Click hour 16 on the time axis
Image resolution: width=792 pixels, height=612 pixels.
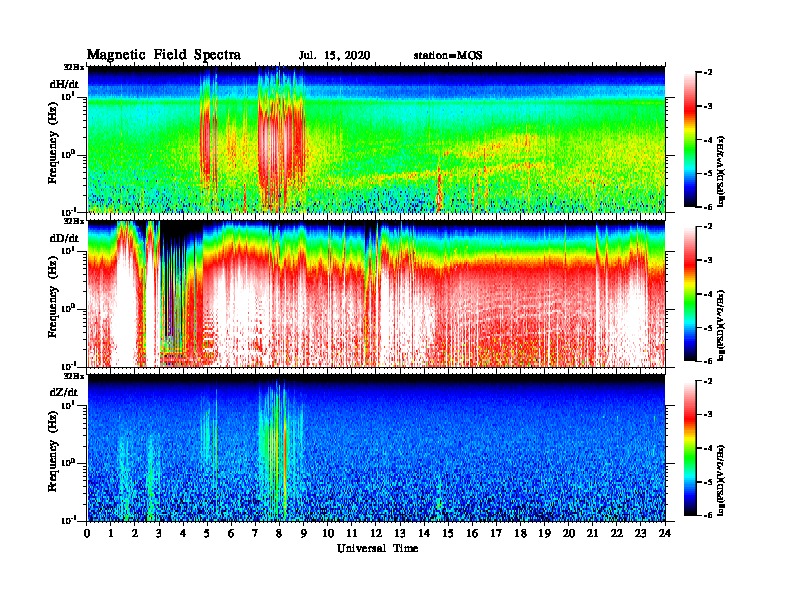coord(472,534)
